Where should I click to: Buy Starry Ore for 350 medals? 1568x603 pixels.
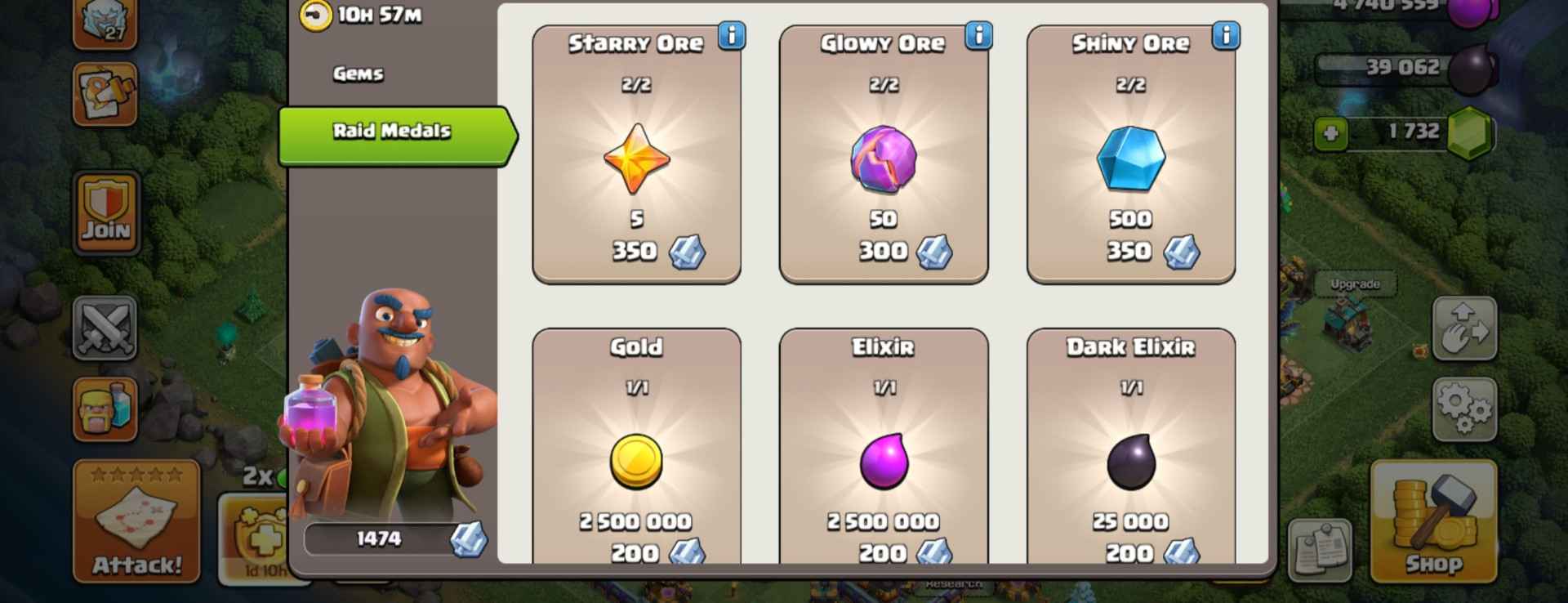(x=637, y=155)
